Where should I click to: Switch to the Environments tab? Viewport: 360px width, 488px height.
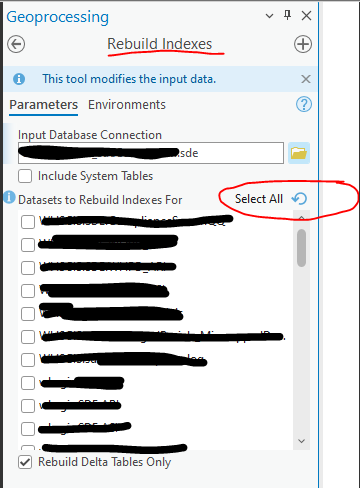127,105
